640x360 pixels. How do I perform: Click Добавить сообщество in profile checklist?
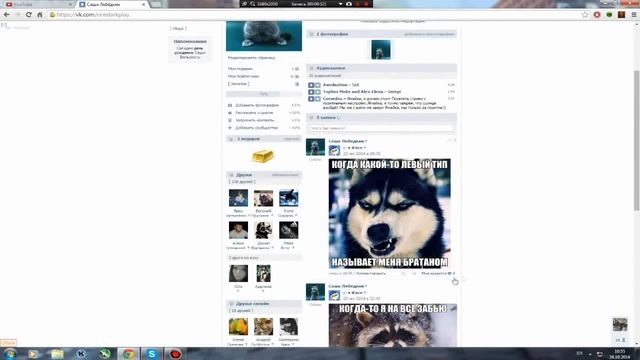[x=257, y=128]
